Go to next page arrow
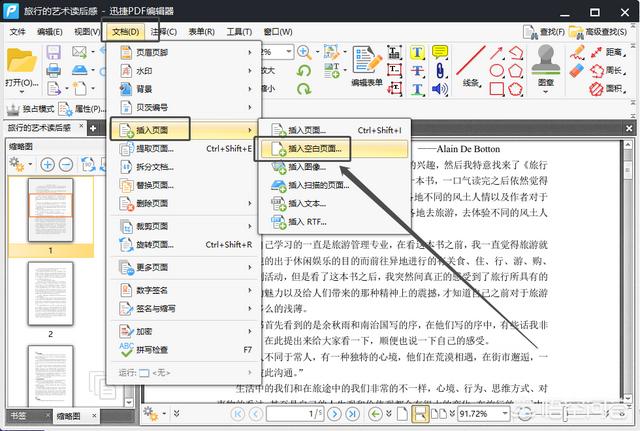Viewport: 640px width, 431px height. [x=334, y=414]
